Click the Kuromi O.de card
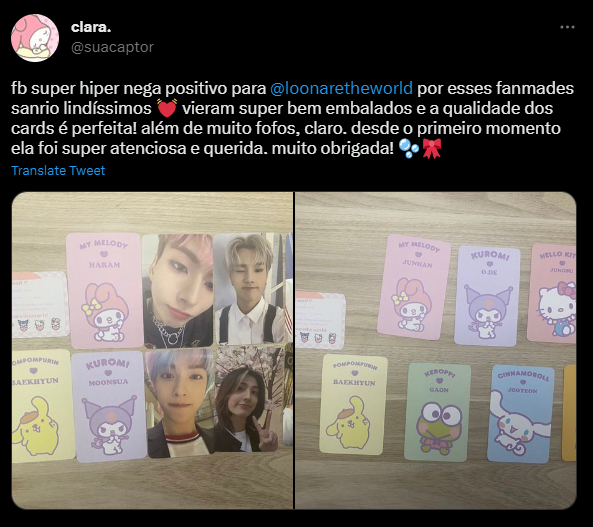 pyautogui.click(x=487, y=296)
